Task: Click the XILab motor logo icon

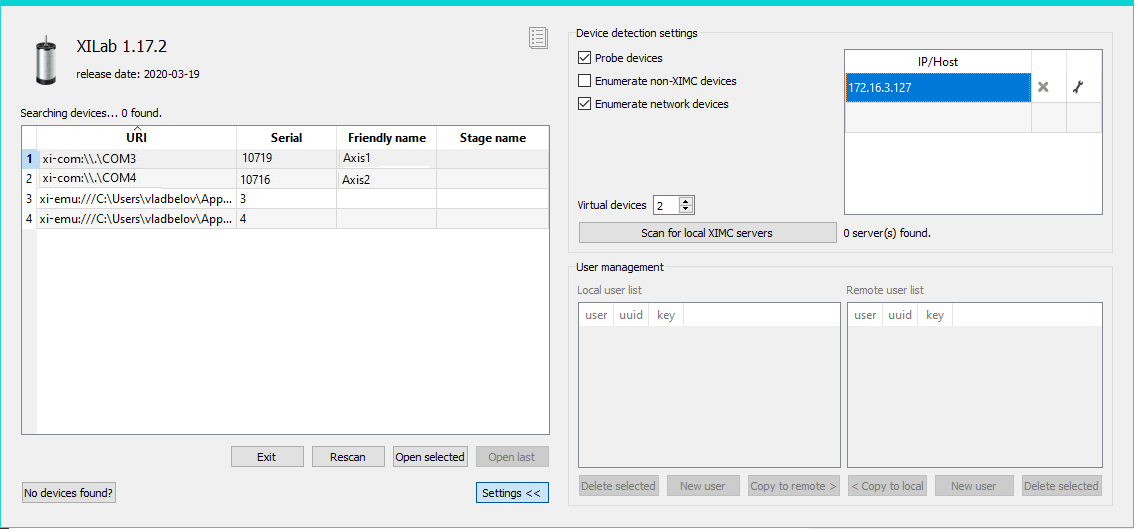Action: click(45, 60)
